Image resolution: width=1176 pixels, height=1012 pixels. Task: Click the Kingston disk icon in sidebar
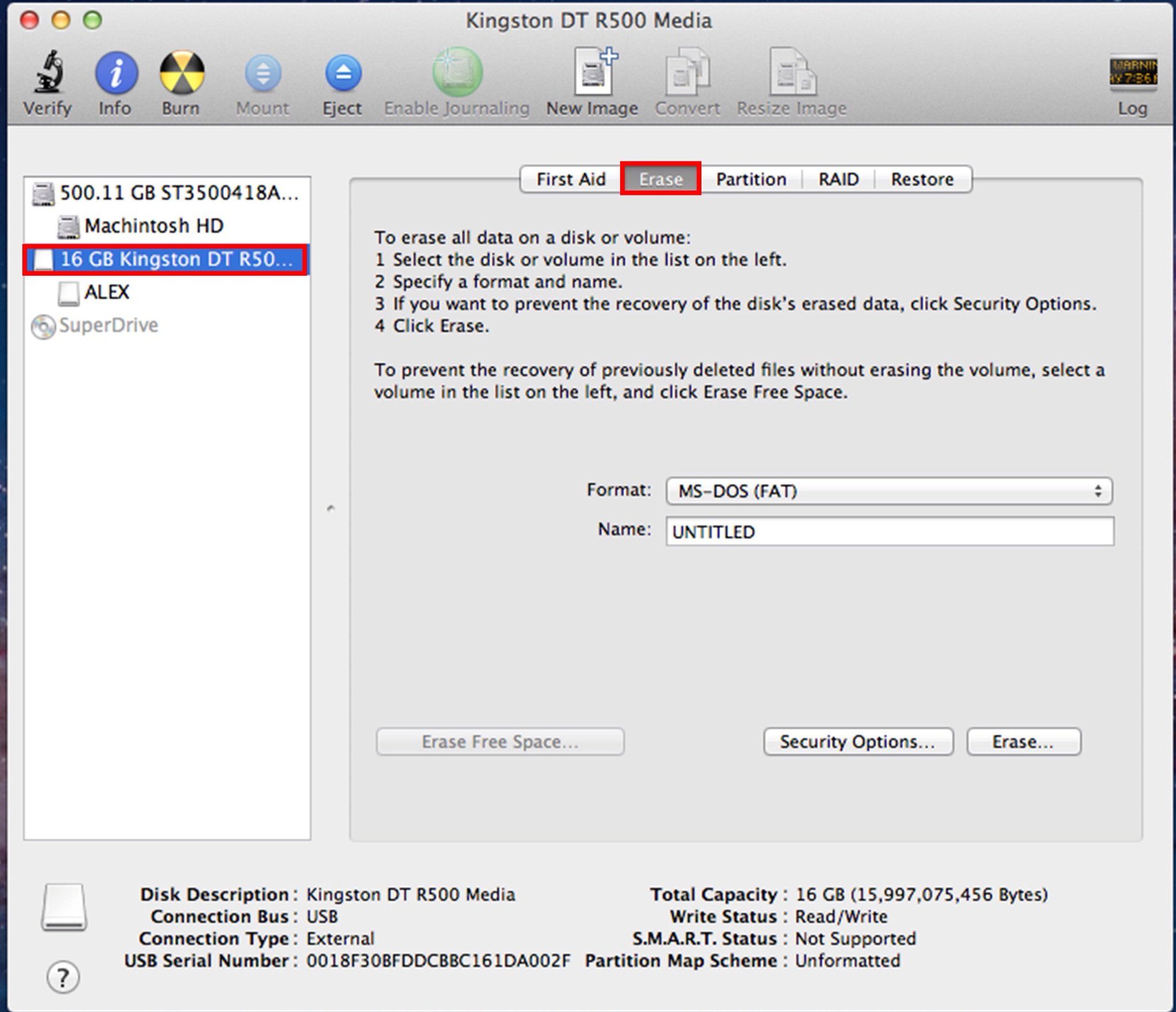43,260
